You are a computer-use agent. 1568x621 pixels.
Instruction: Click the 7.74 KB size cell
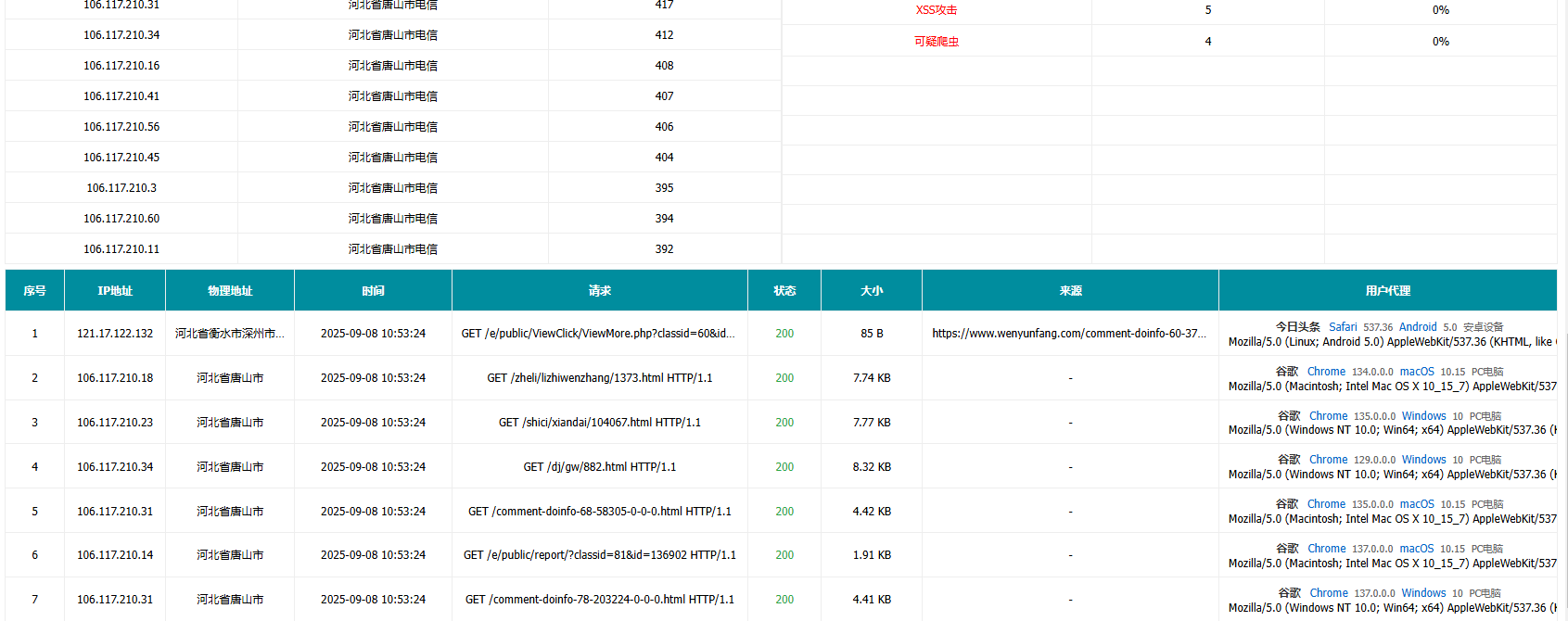click(x=872, y=378)
